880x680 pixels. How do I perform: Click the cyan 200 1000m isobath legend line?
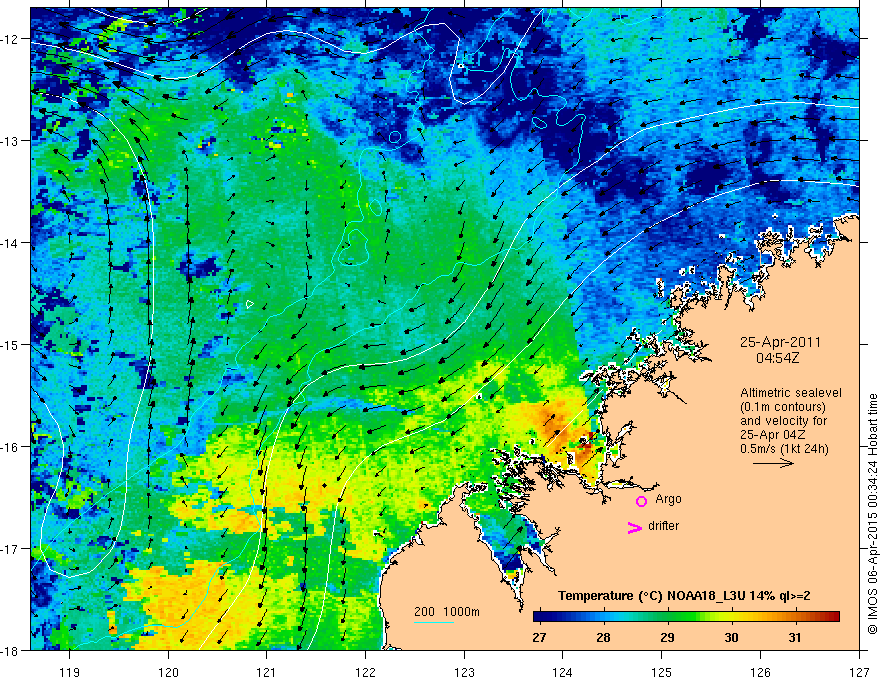point(434,622)
